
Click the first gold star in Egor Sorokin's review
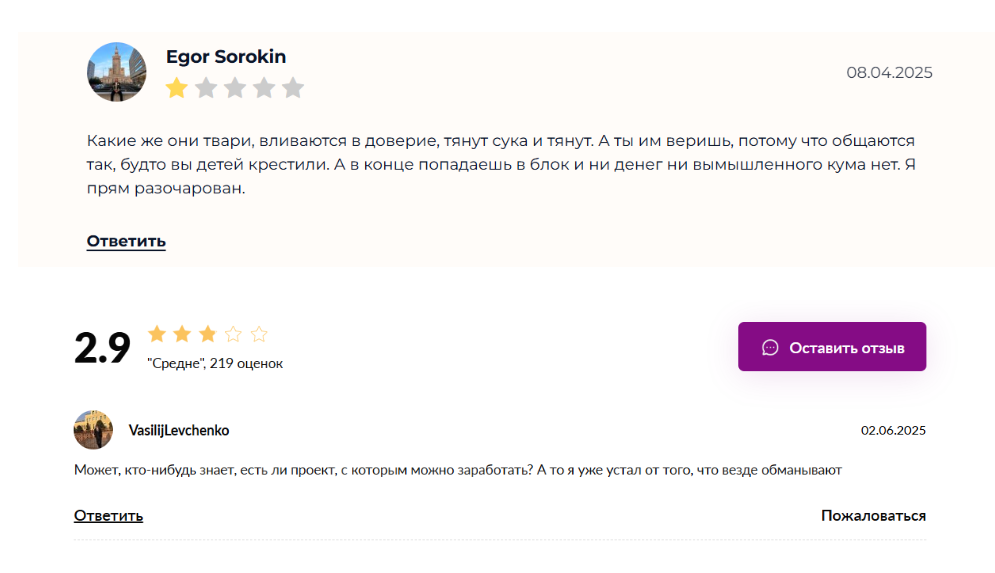(177, 88)
